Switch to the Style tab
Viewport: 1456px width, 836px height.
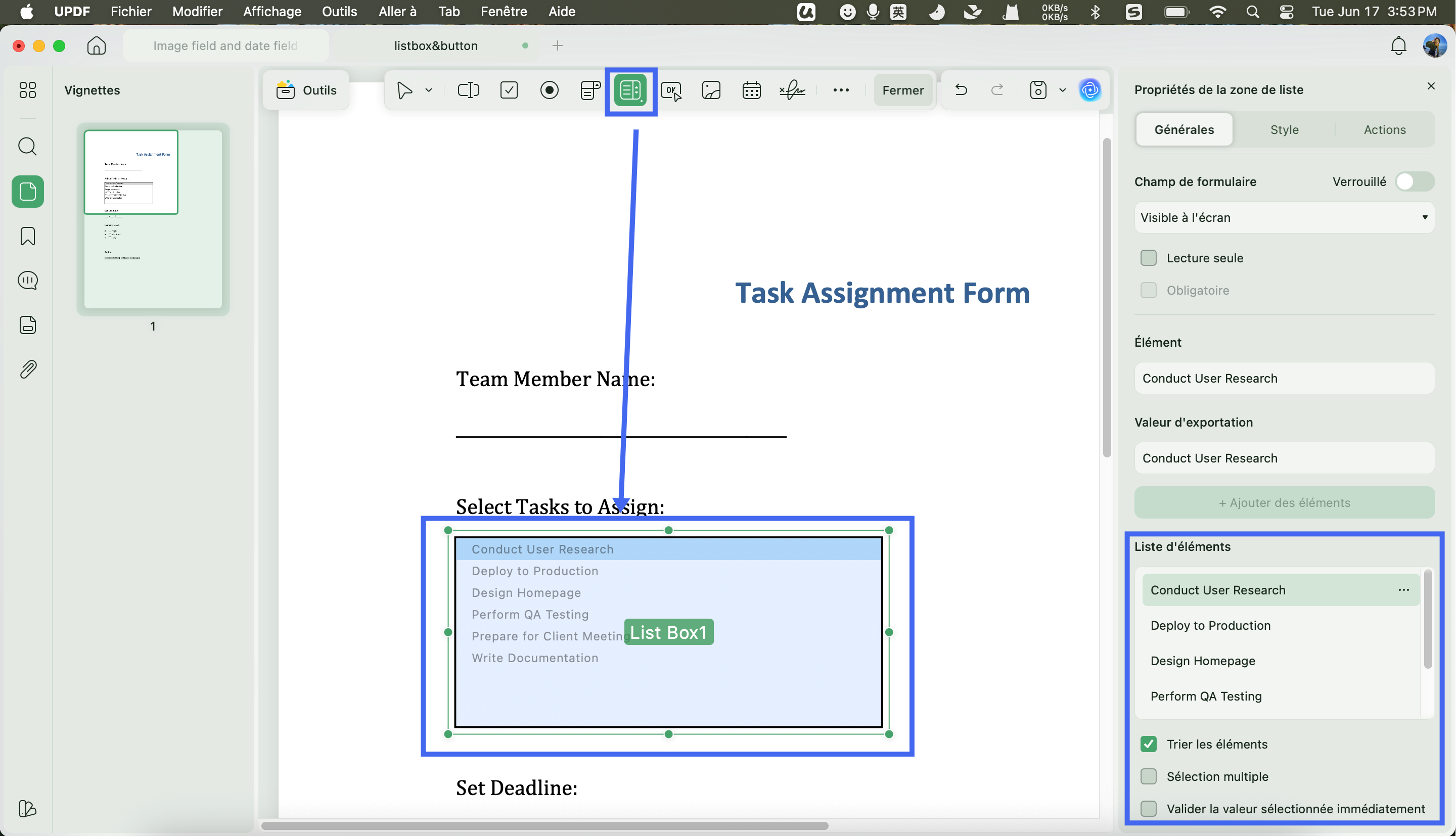pos(1284,130)
